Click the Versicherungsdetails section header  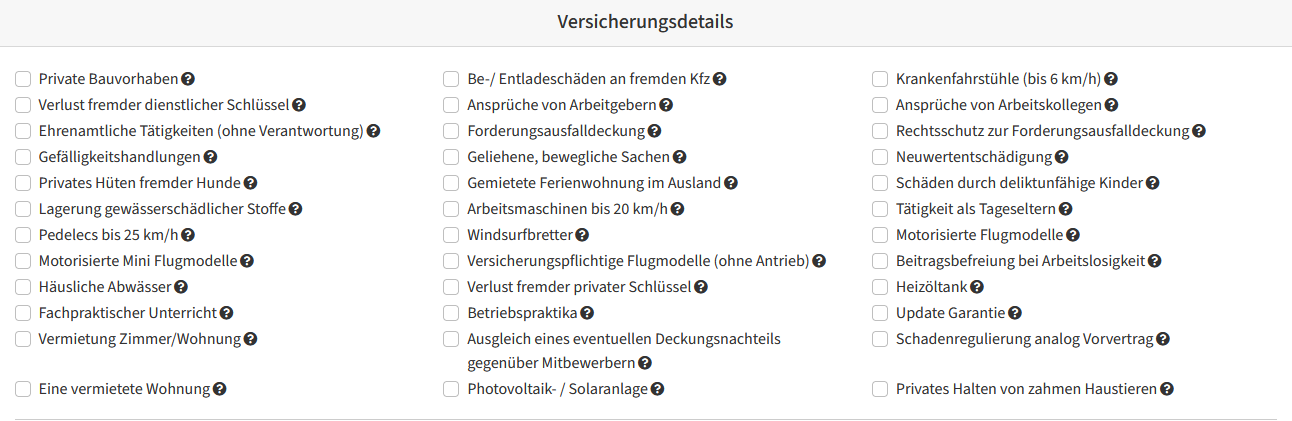coord(646,22)
